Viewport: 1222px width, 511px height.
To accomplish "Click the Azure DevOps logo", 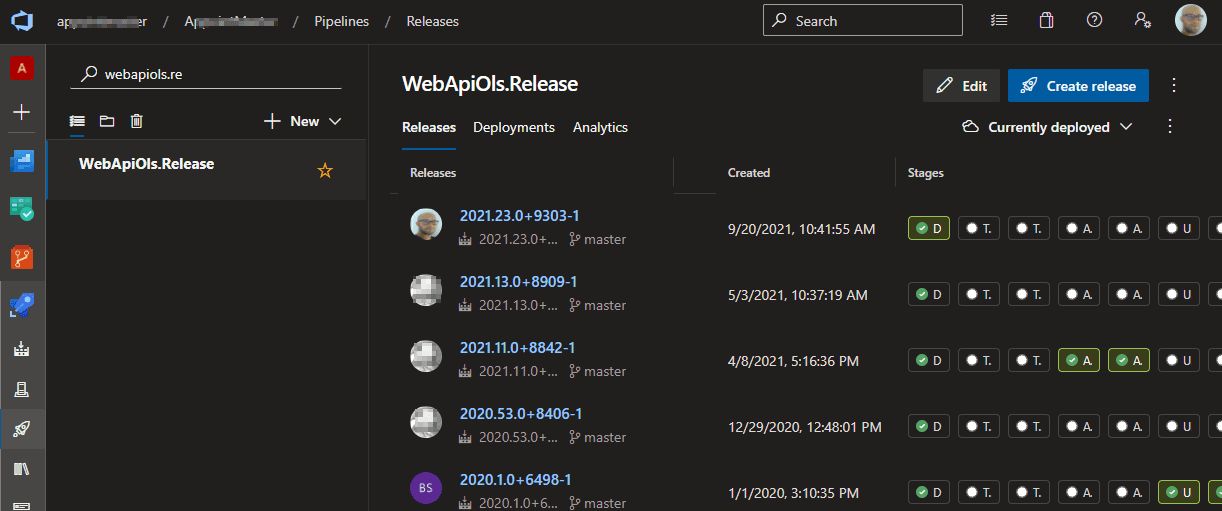I will [x=22, y=21].
